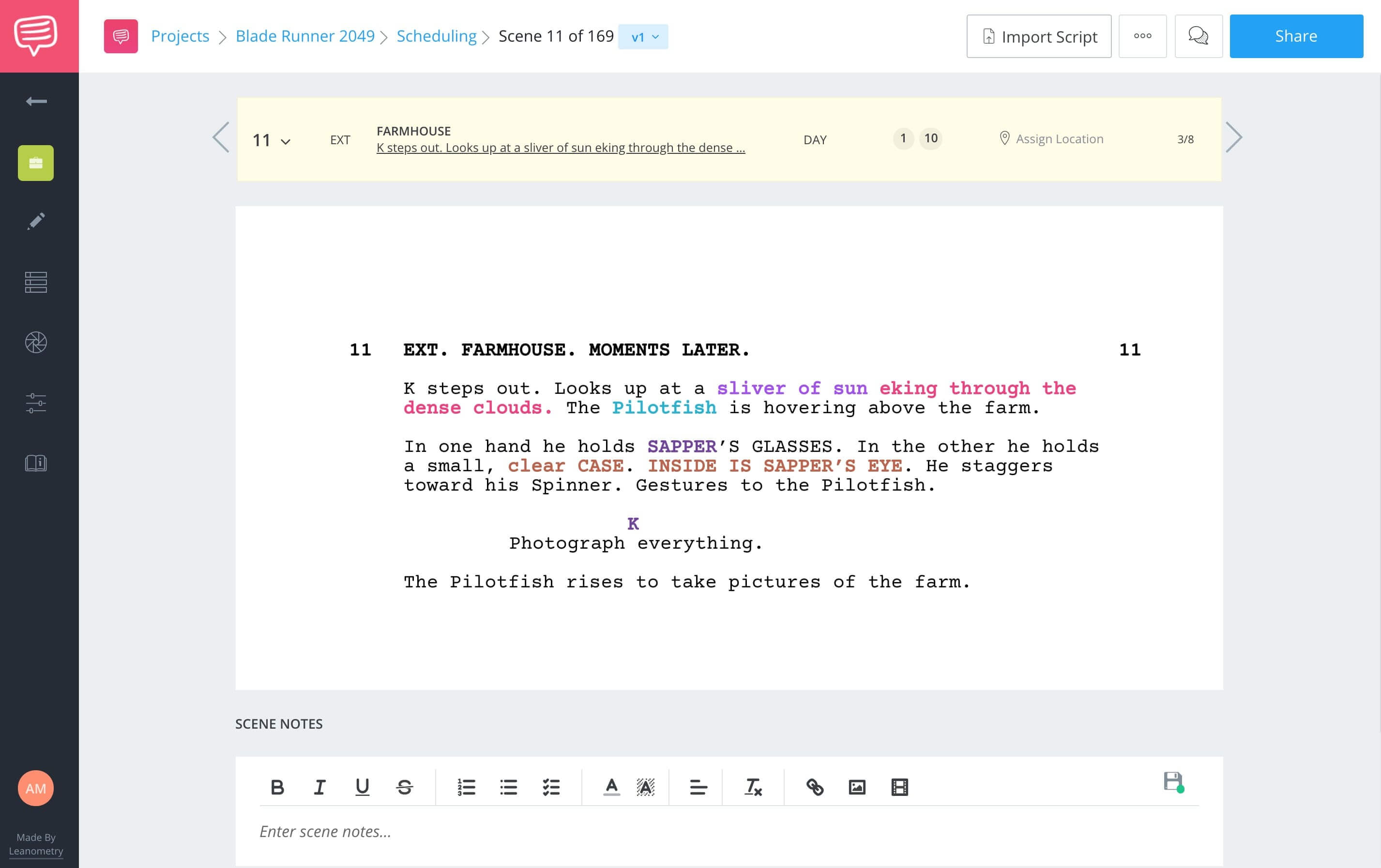The height and width of the screenshot is (868, 1381).
Task: Click tagged 'clear CASE' prop text
Action: pyautogui.click(x=565, y=465)
